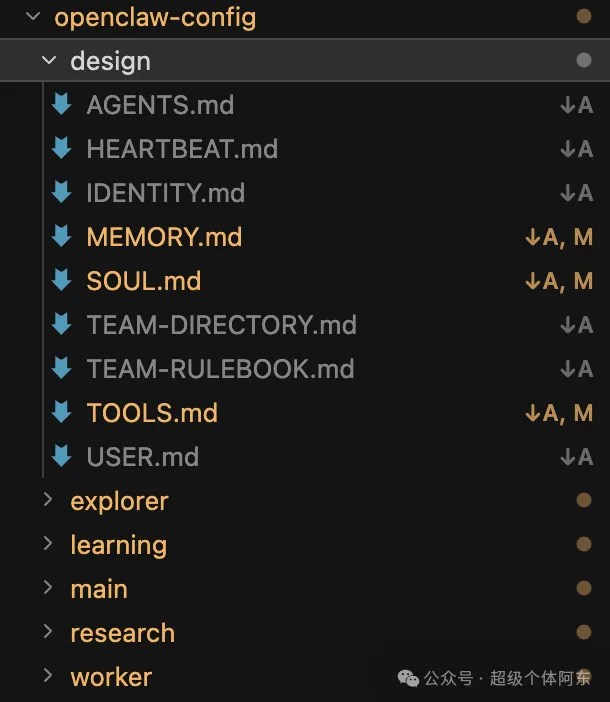Click the git status badge on MEMORY.md
This screenshot has height=702, width=610.
tap(559, 237)
